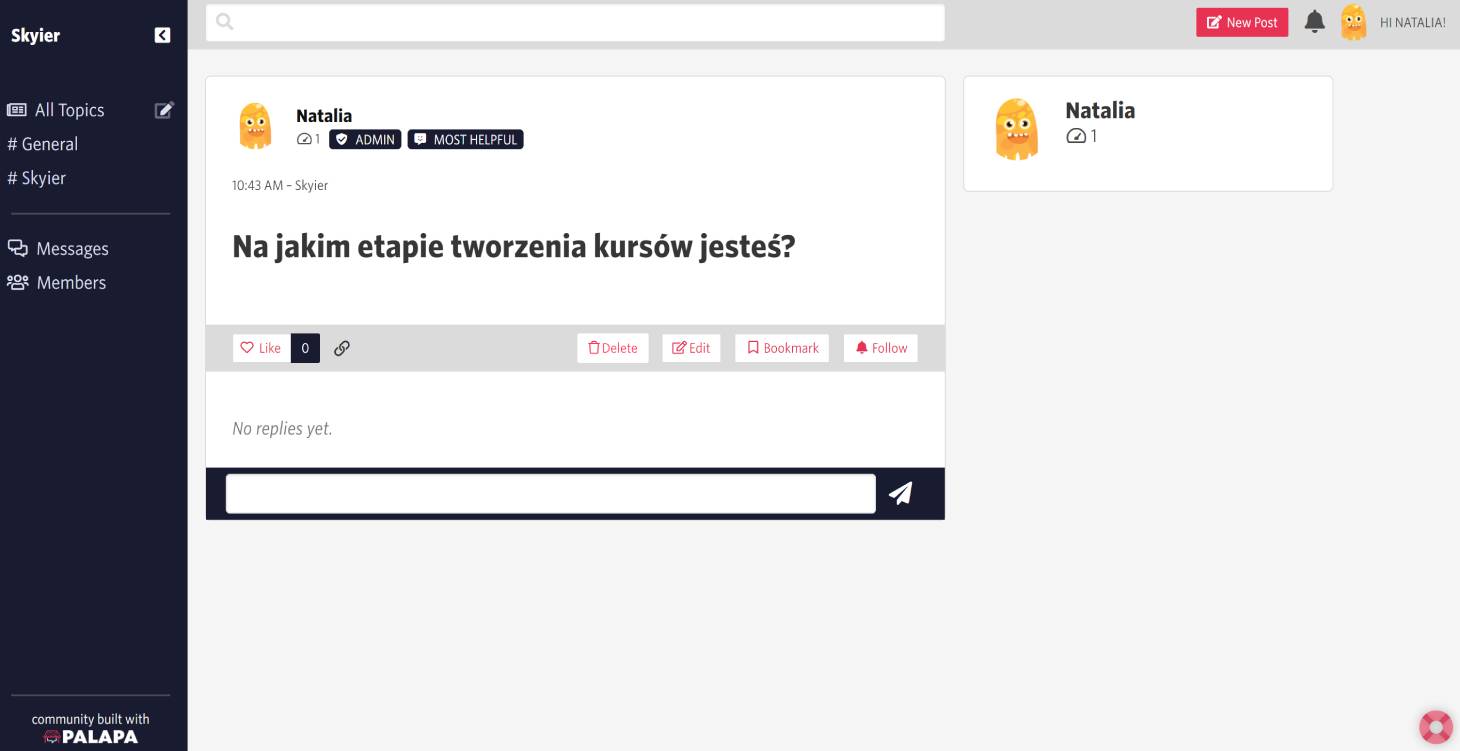
Task: Focus the reply text field
Action: click(550, 494)
